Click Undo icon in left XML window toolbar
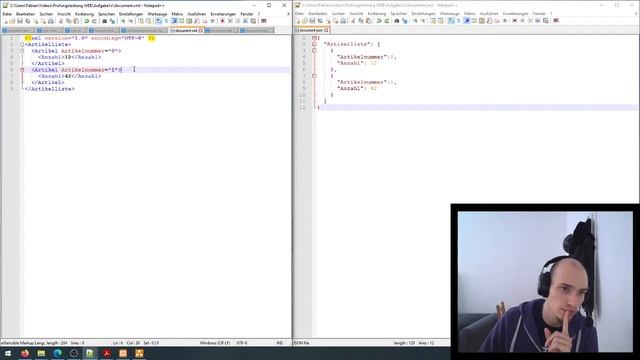This screenshot has width=640, height=360. 87,21
